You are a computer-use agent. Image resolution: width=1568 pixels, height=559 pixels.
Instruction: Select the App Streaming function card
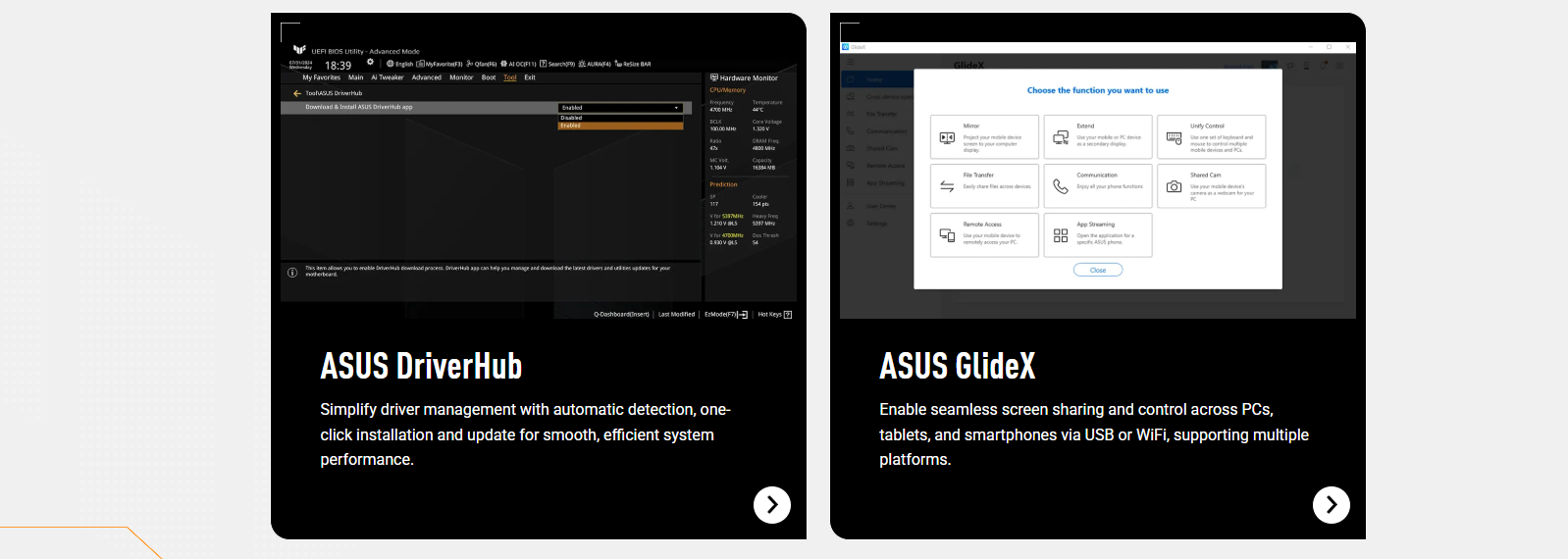(1098, 235)
